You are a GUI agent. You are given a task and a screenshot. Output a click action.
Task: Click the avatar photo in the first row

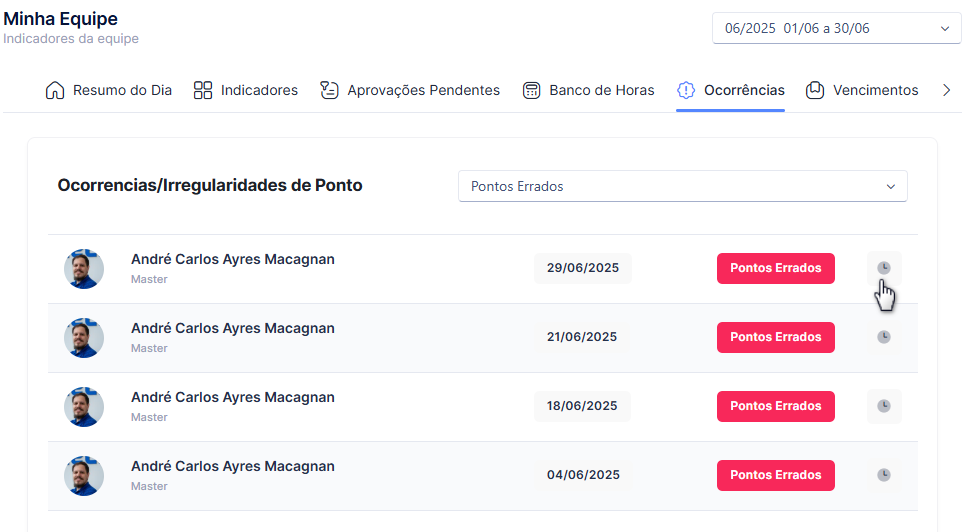click(84, 269)
